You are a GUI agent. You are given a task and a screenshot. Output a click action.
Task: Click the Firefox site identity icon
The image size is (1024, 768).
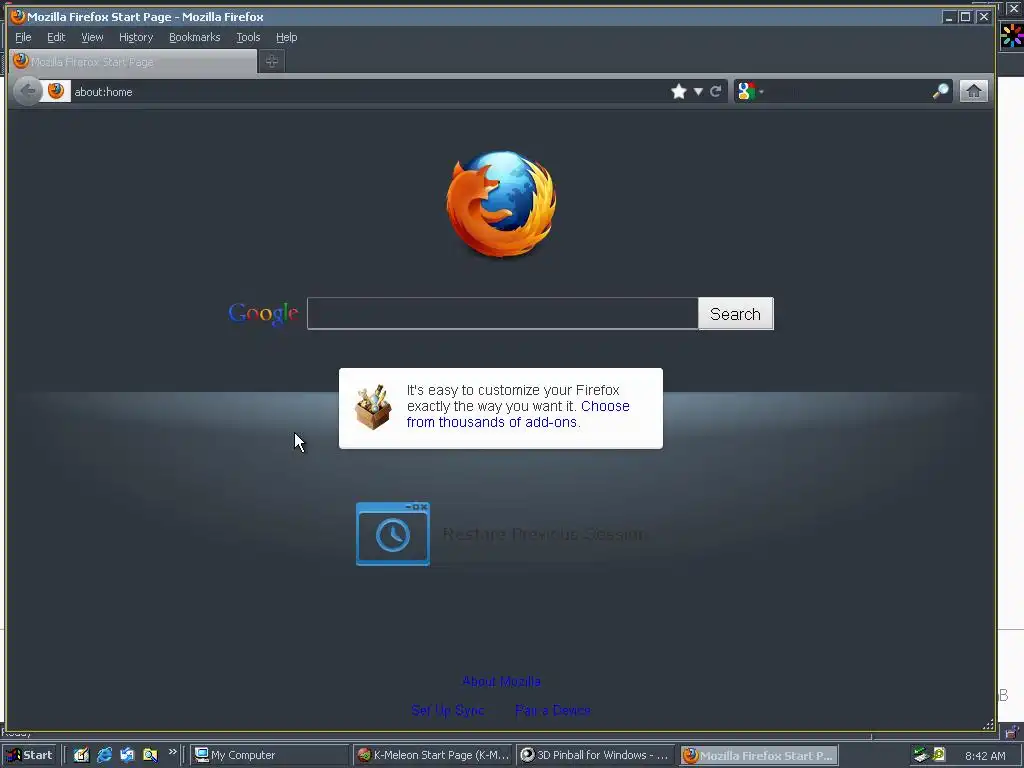[56, 91]
